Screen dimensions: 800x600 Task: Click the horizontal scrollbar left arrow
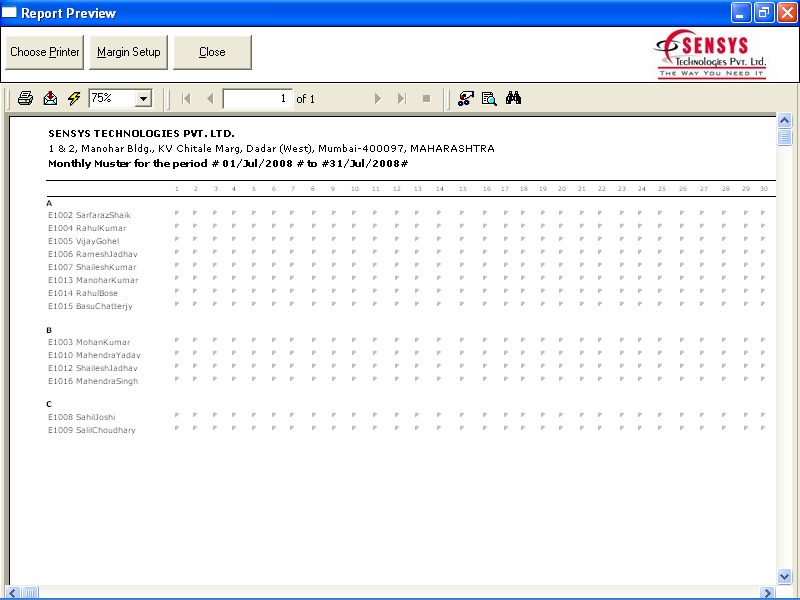point(13,593)
